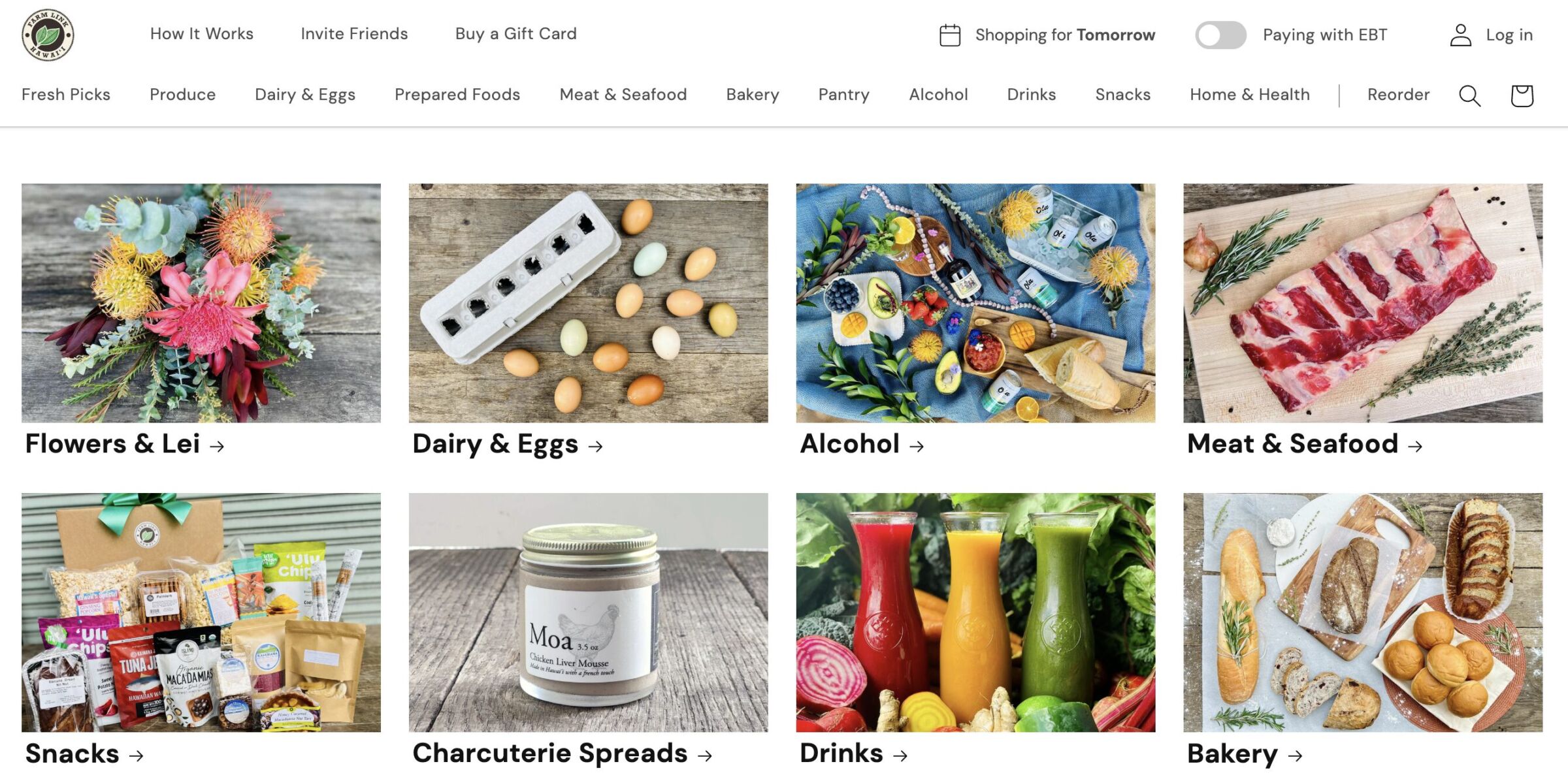
Task: Click the How It Works link
Action: tap(201, 34)
